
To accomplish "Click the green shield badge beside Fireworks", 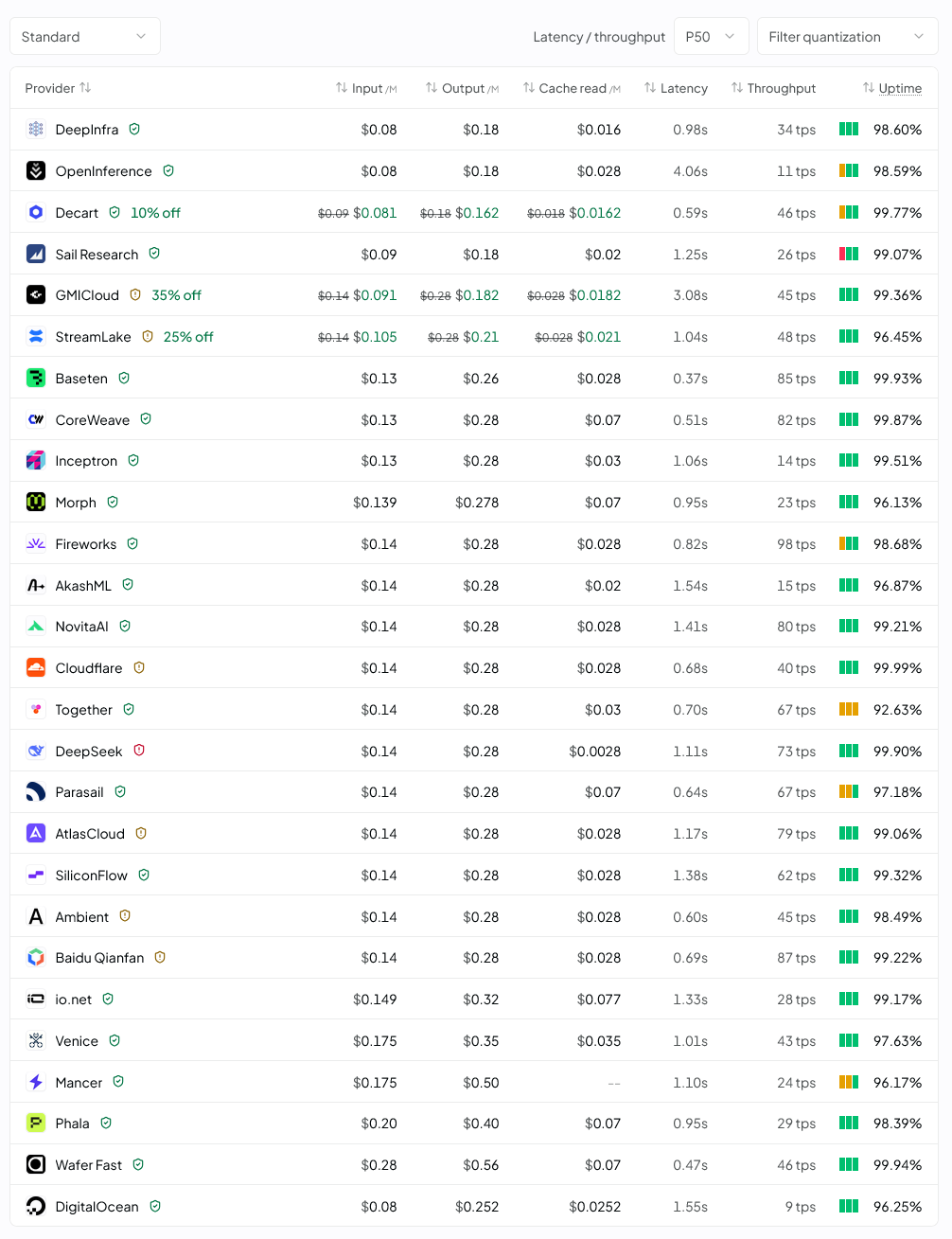I will [x=132, y=544].
